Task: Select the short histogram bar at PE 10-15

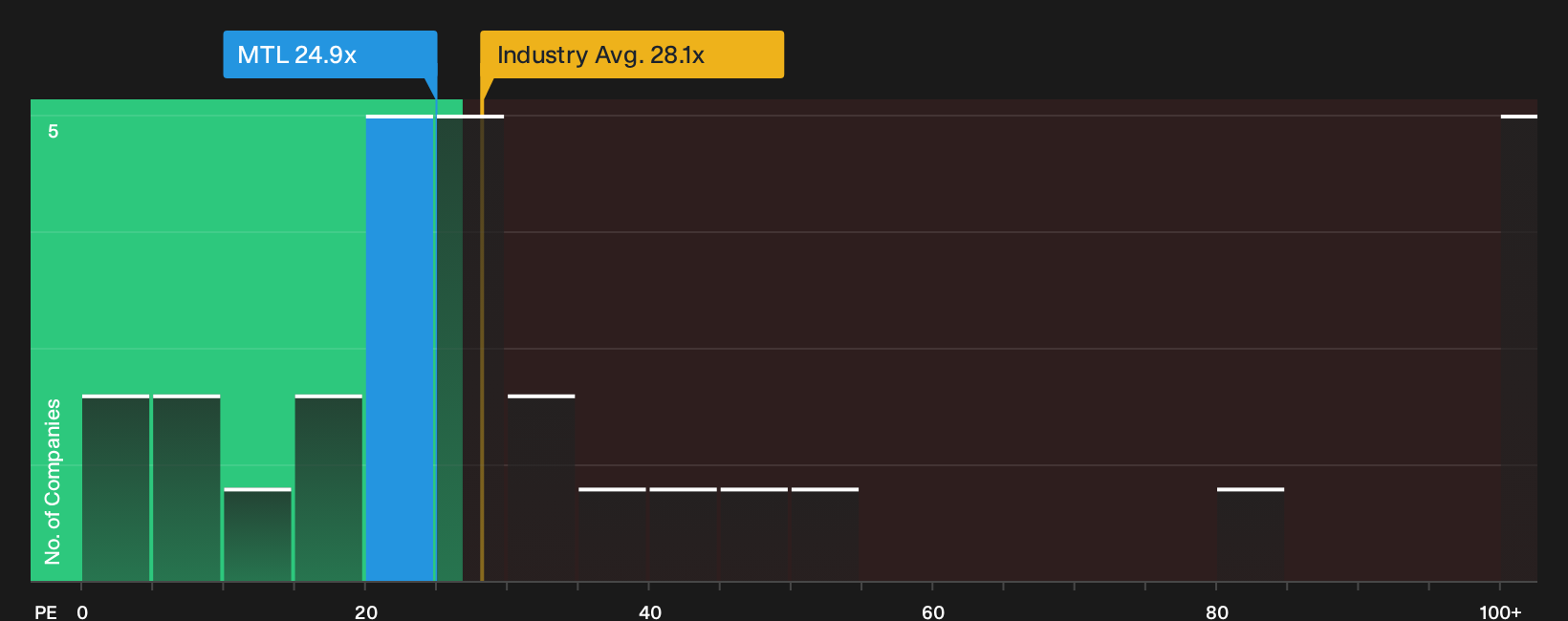Action: (257, 535)
